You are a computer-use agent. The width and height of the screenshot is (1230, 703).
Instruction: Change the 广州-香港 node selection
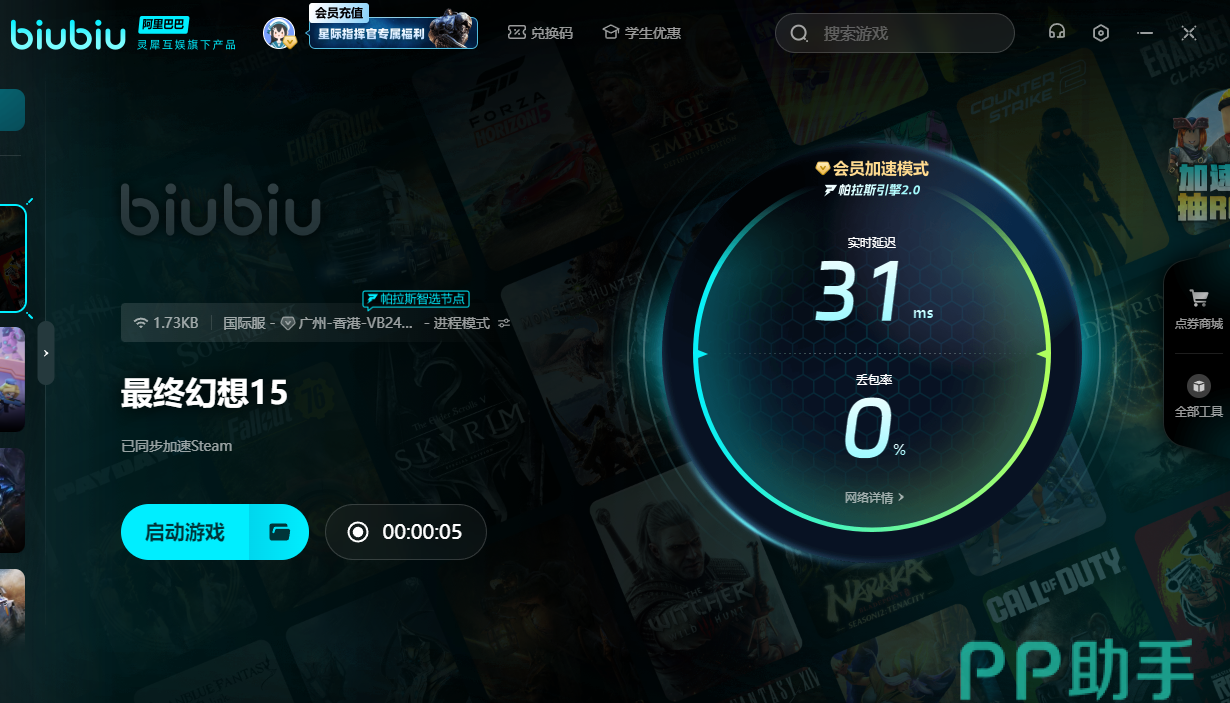click(x=346, y=323)
